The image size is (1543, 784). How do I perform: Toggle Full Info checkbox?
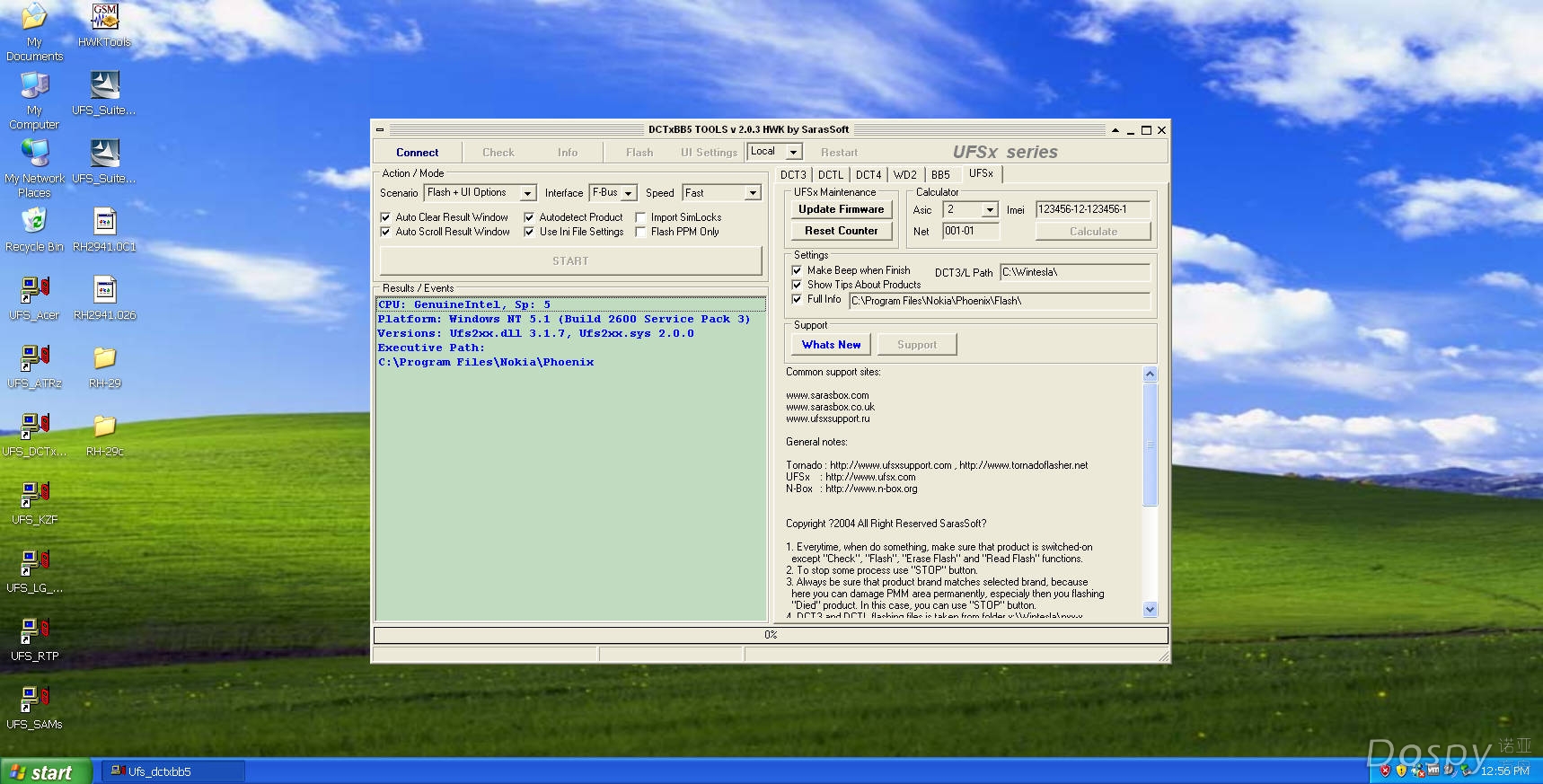(797, 299)
